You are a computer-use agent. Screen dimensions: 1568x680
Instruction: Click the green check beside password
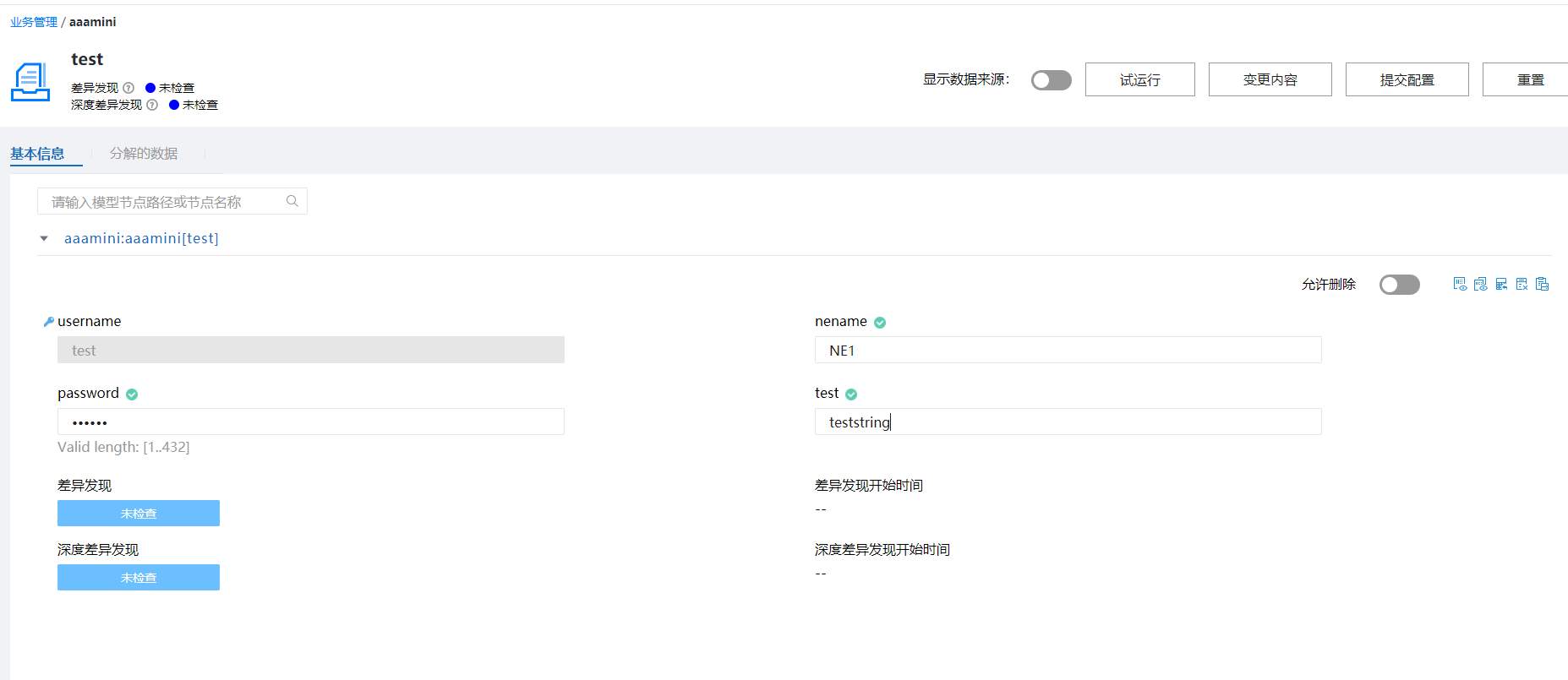pos(132,394)
